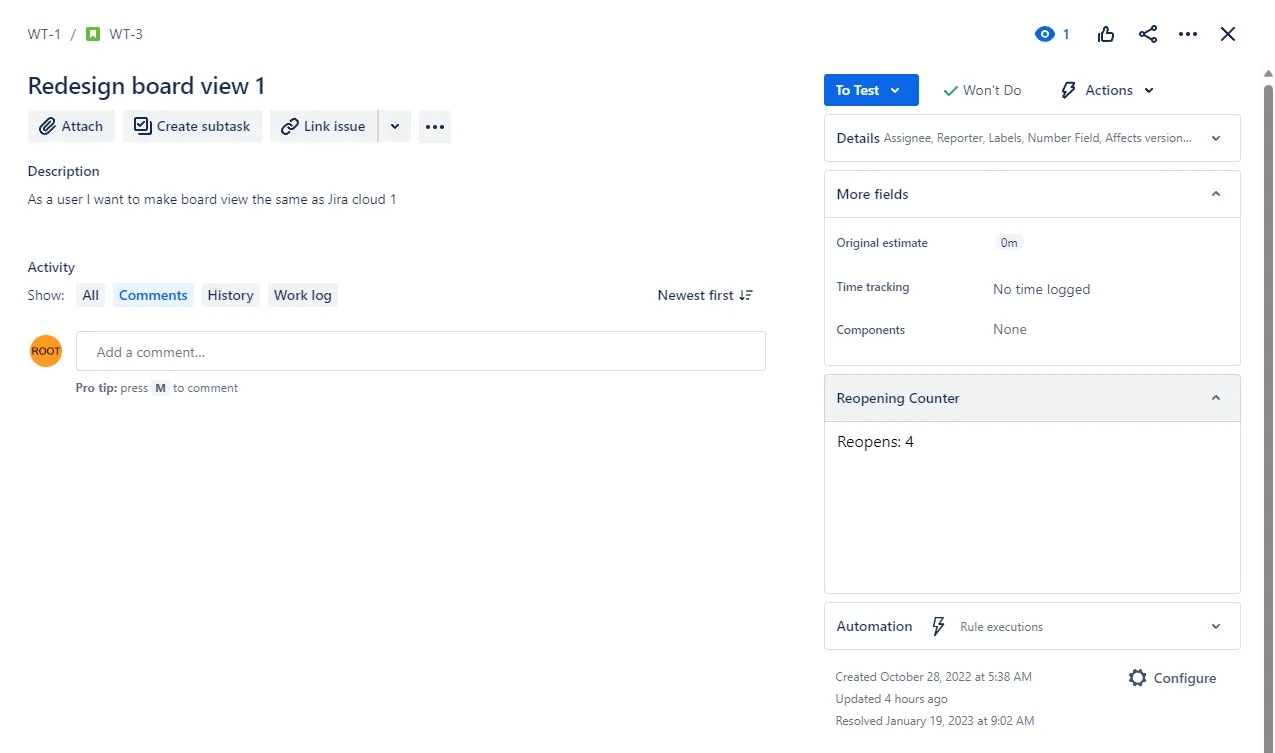
Task: Expand the Automation panel
Action: (1032, 626)
